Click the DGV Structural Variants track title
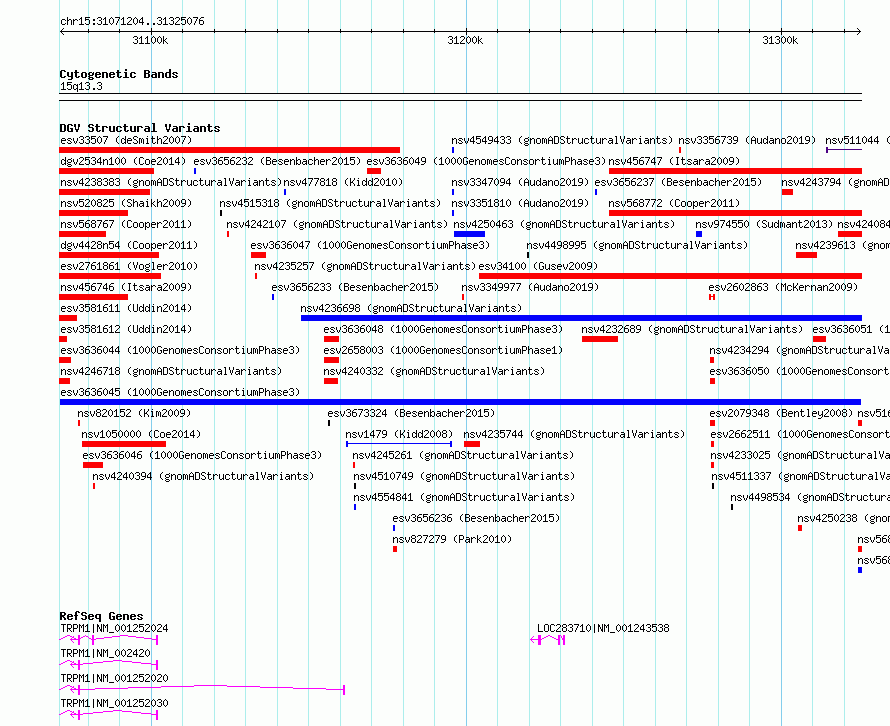Image resolution: width=890 pixels, height=726 pixels. (x=140, y=128)
